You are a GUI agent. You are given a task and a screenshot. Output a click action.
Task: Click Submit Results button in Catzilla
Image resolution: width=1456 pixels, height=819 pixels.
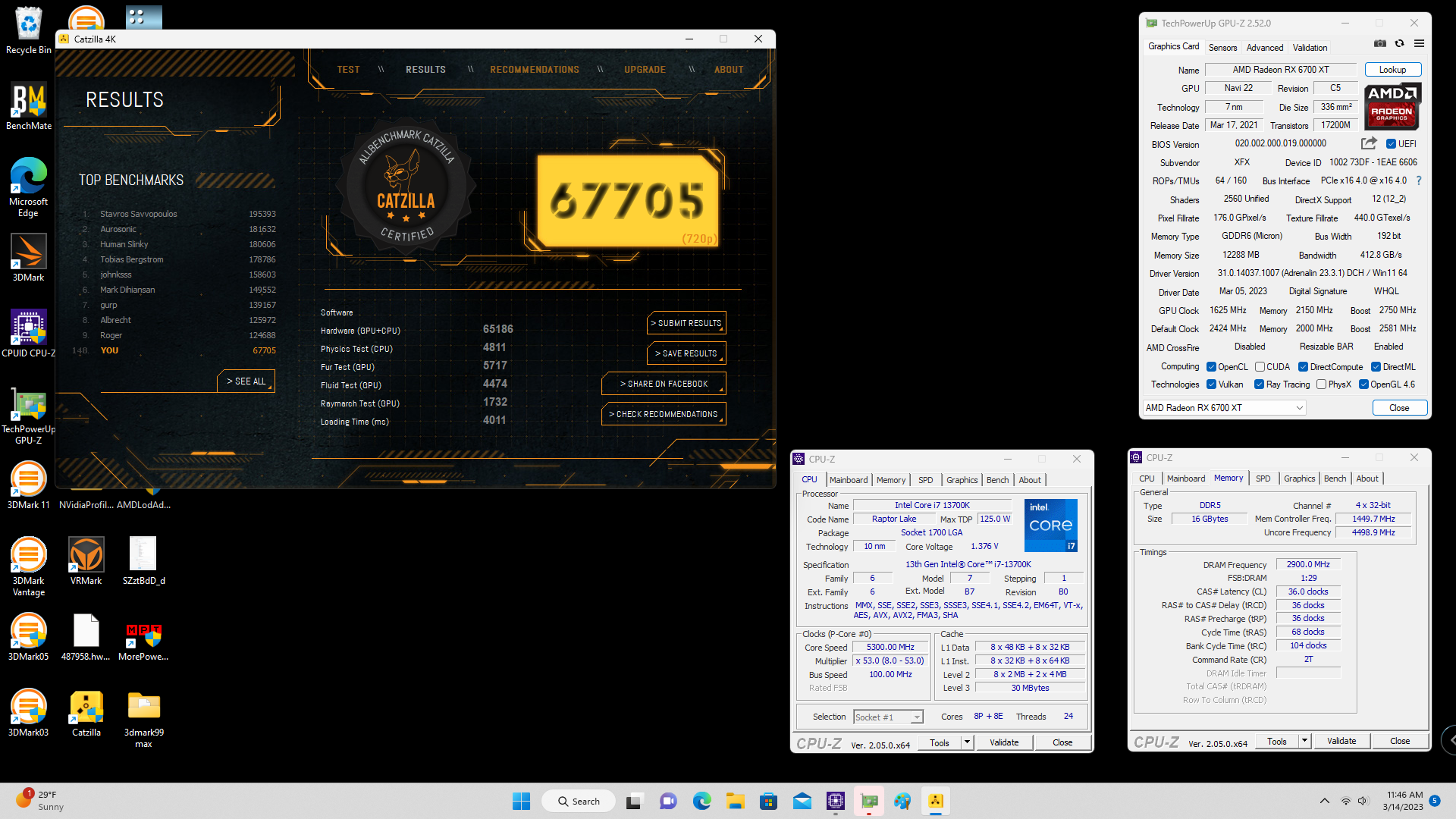tap(686, 323)
